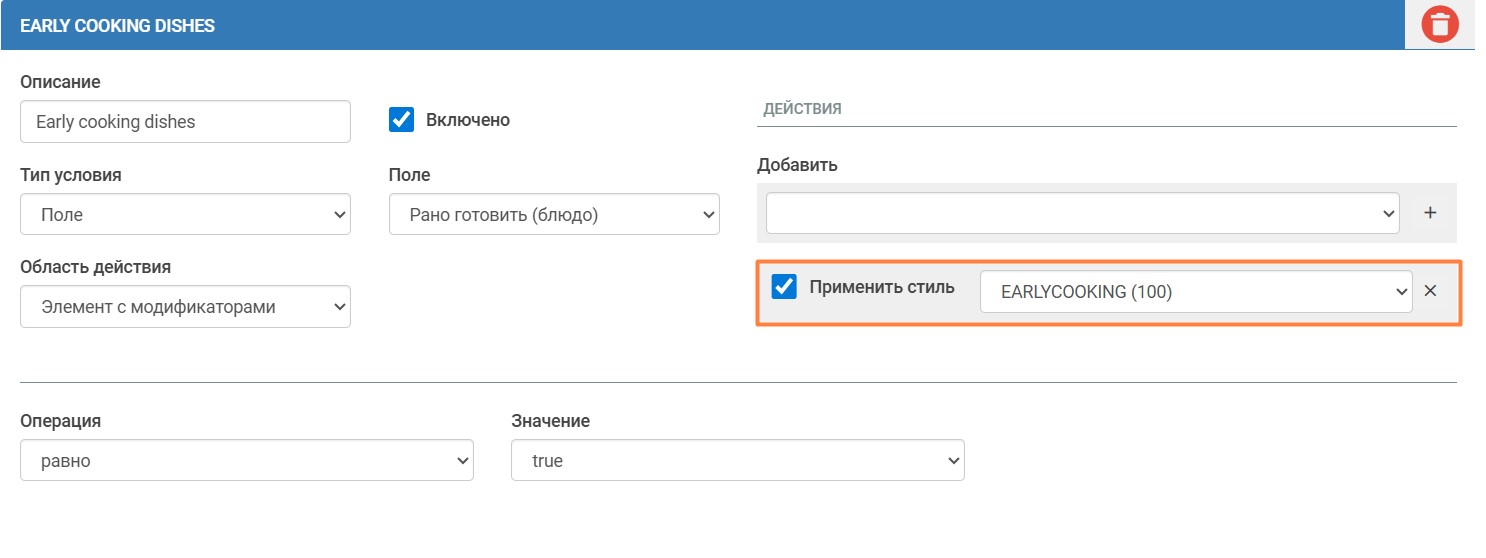
Task: Click the Включено label text
Action: click(x=467, y=120)
